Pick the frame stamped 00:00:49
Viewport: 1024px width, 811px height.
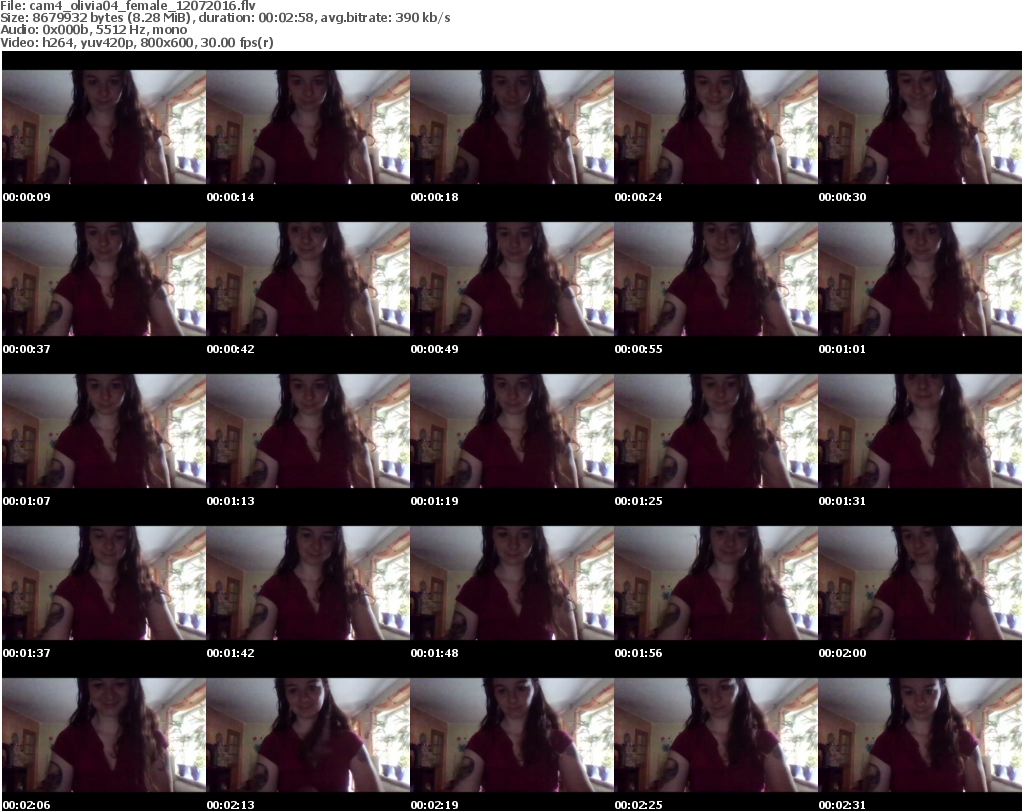click(x=511, y=279)
